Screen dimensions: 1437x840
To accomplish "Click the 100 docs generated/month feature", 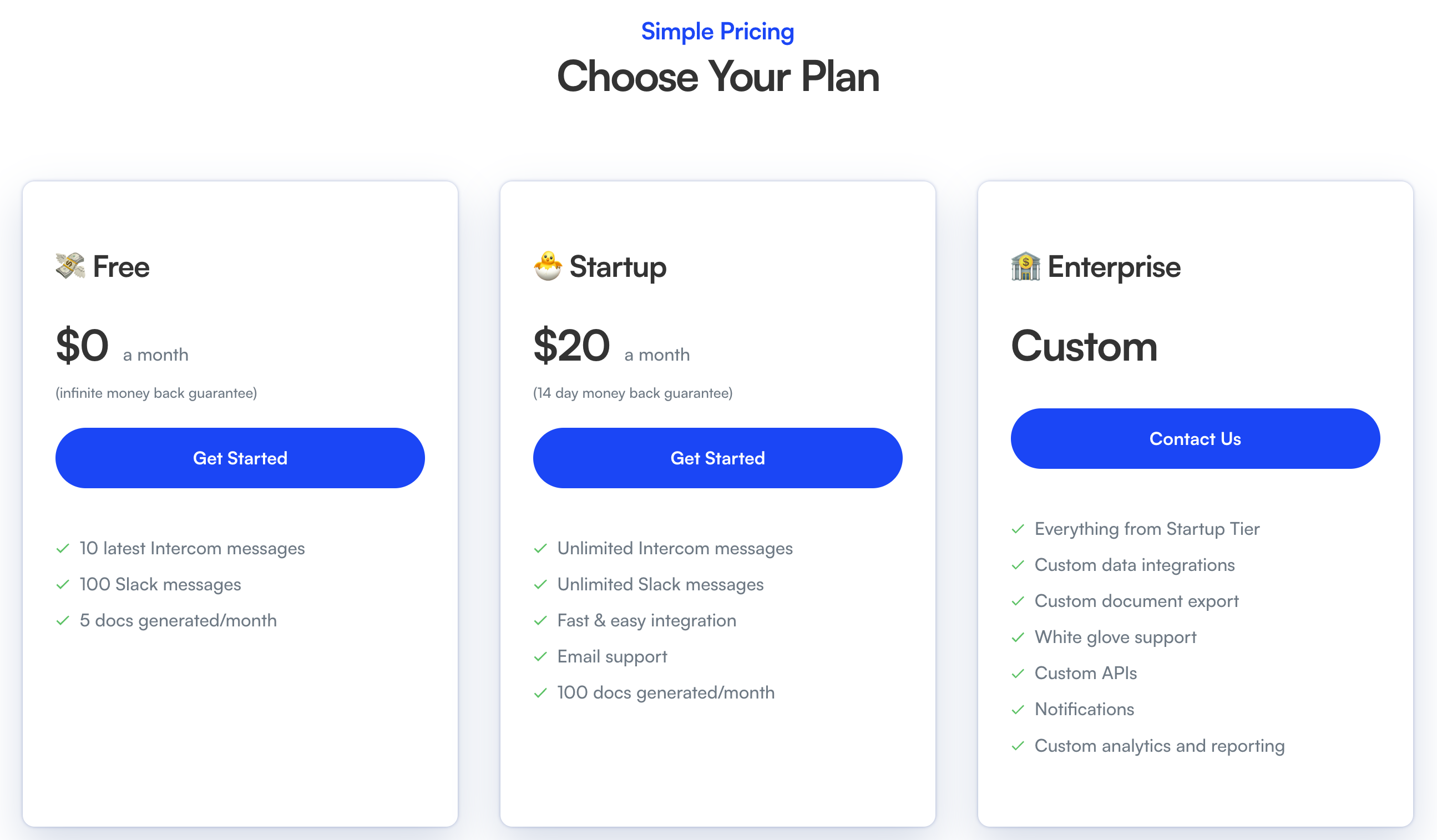I will click(x=665, y=693).
